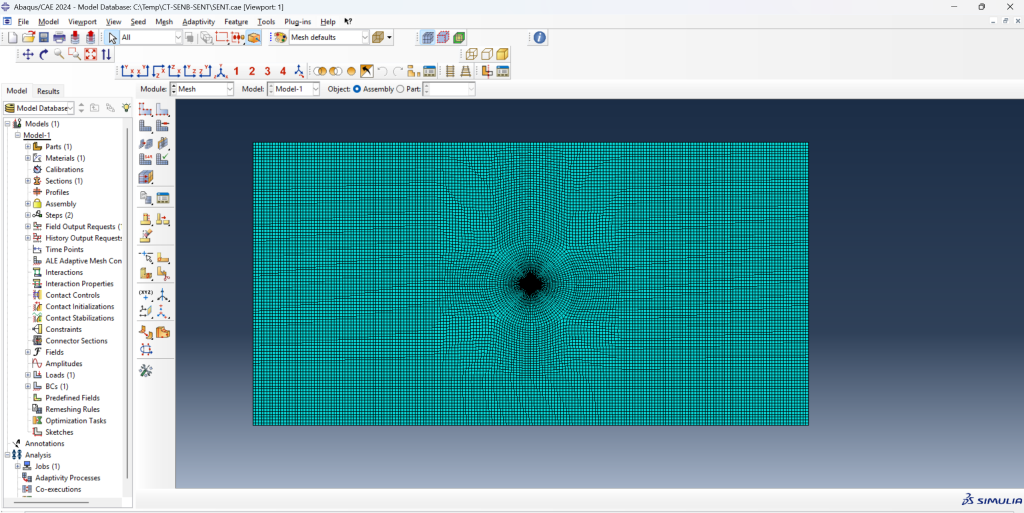
Task: Open the Query information icon
Action: point(540,37)
